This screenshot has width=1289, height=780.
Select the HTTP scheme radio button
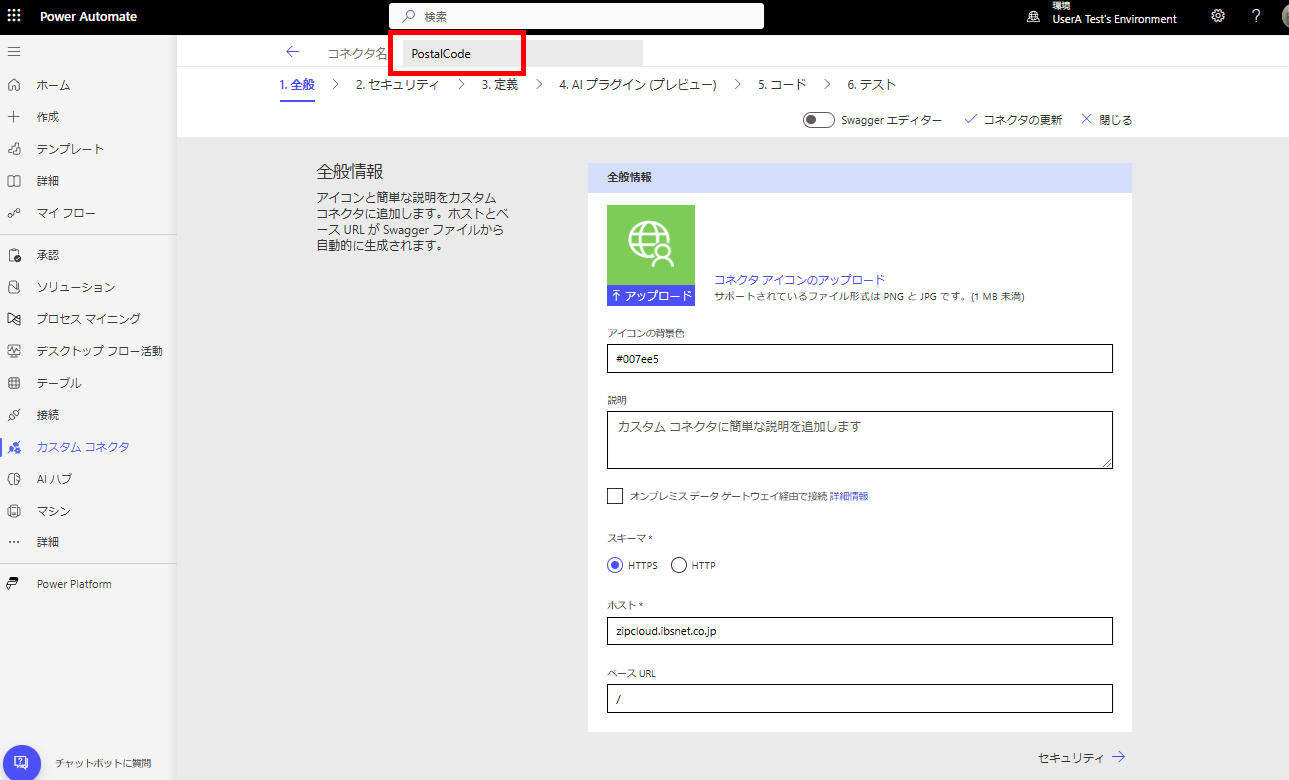679,565
